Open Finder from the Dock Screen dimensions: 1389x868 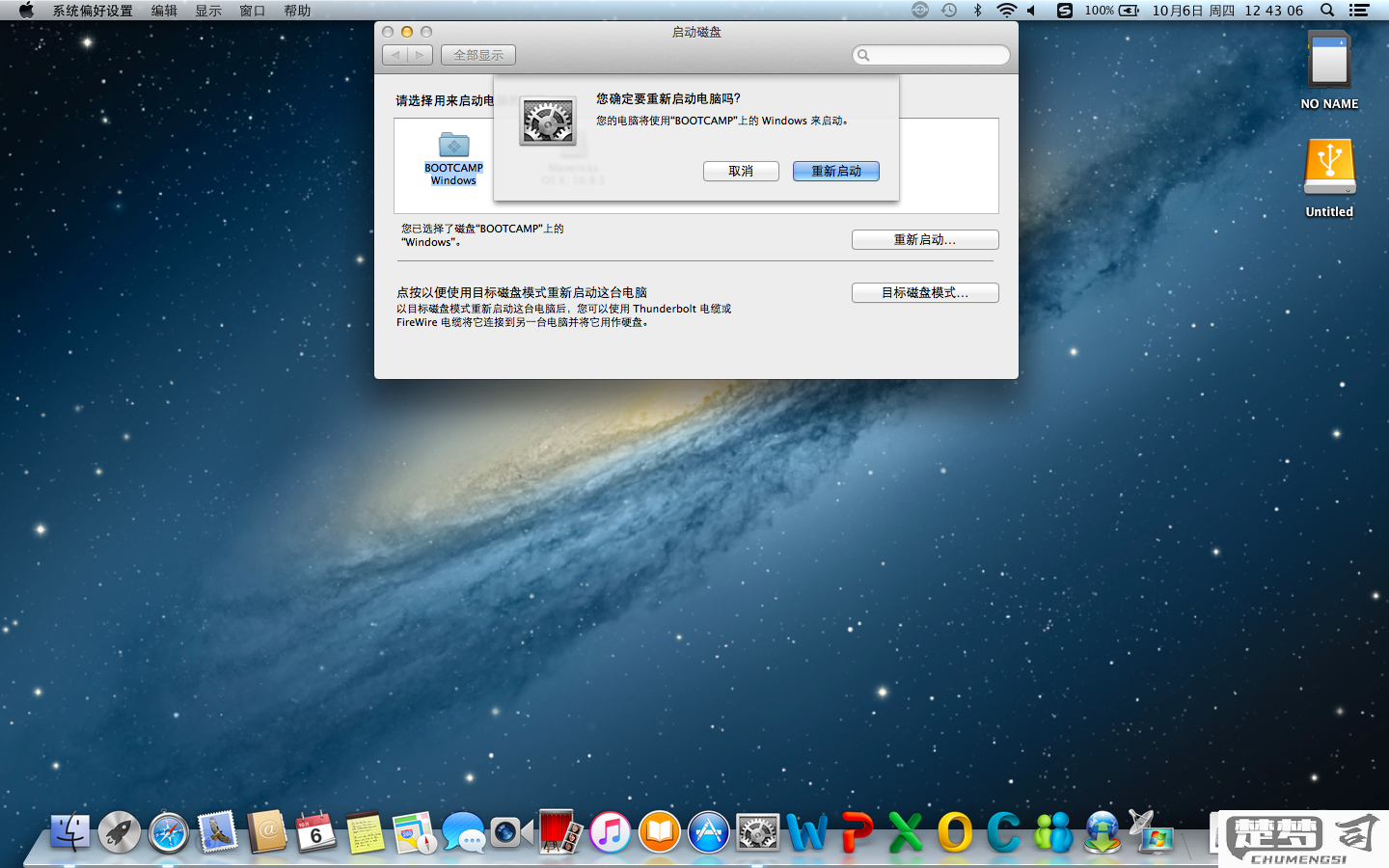(69, 831)
